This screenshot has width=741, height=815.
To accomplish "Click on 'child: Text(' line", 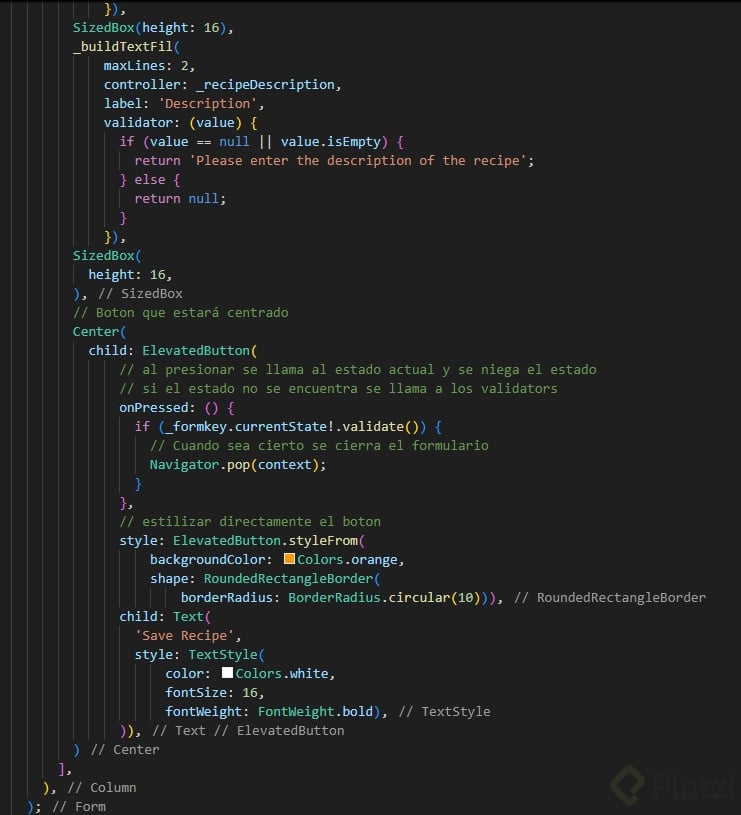I will [165, 616].
